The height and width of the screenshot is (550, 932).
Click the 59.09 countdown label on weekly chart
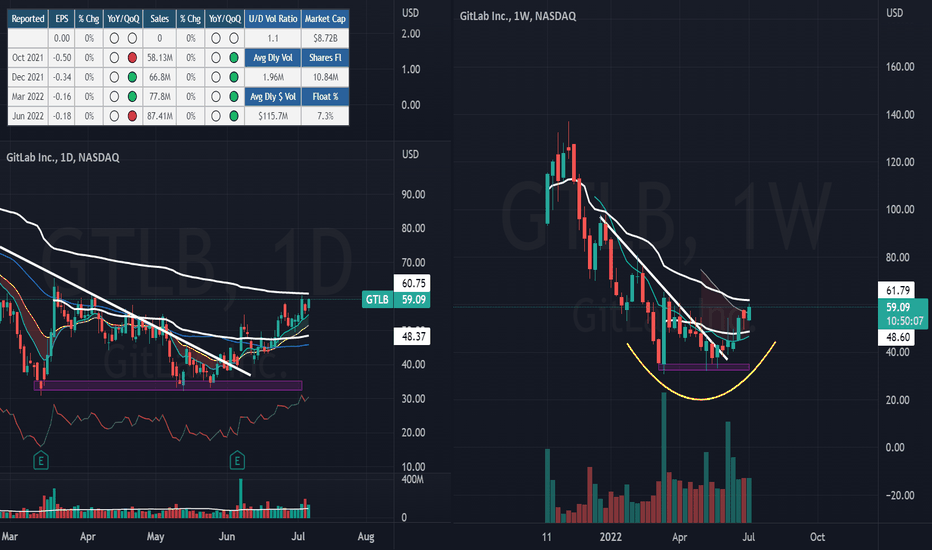coord(903,314)
